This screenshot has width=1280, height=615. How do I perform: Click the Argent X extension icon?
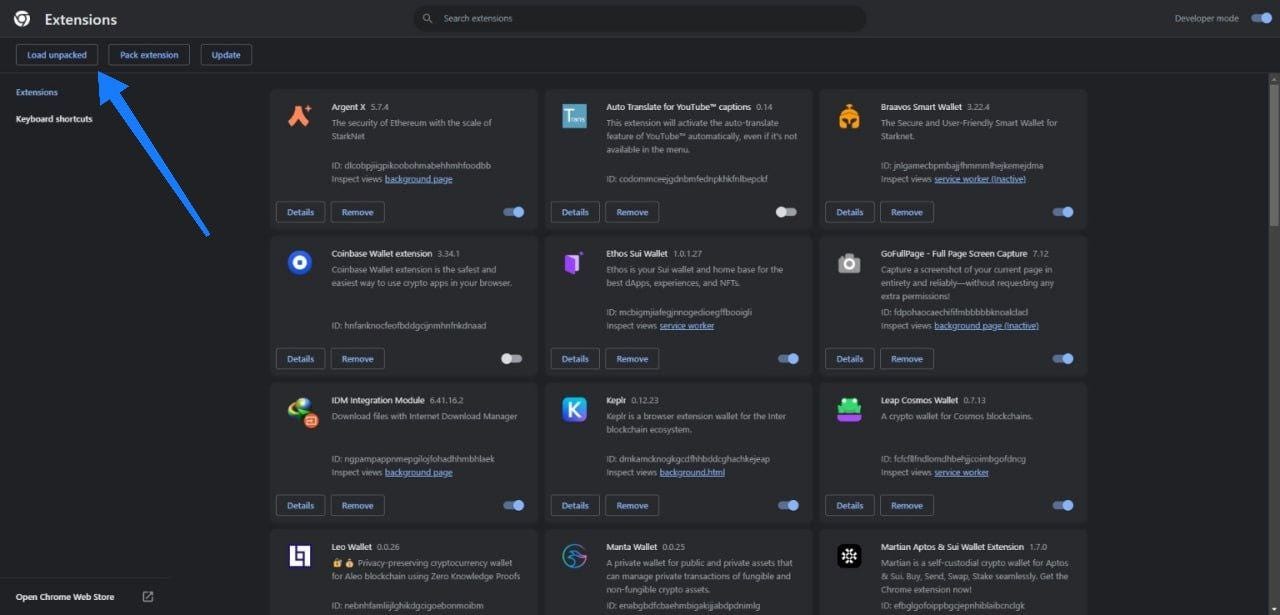point(300,116)
